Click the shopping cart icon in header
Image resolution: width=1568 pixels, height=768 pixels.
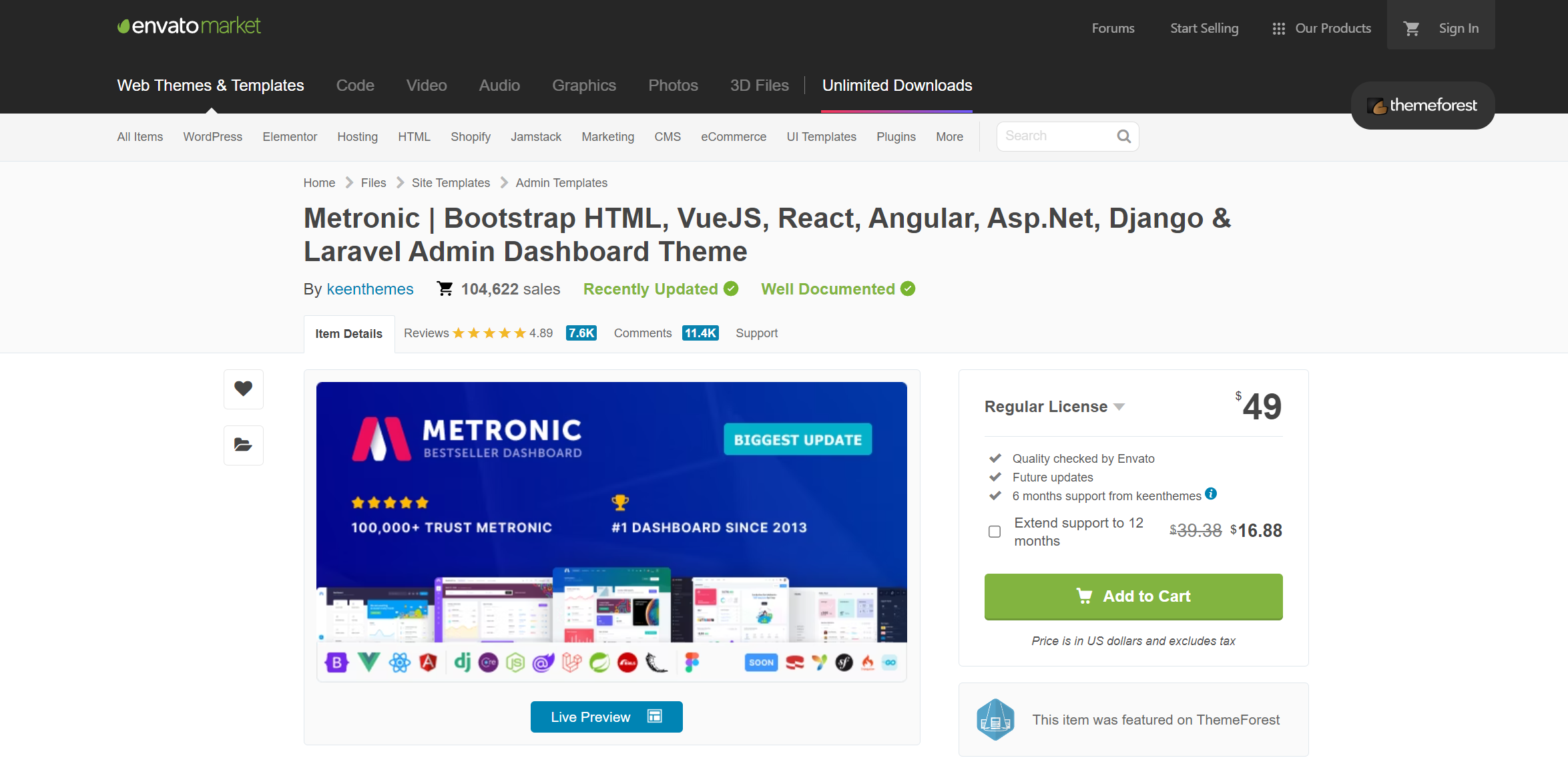click(x=1411, y=29)
